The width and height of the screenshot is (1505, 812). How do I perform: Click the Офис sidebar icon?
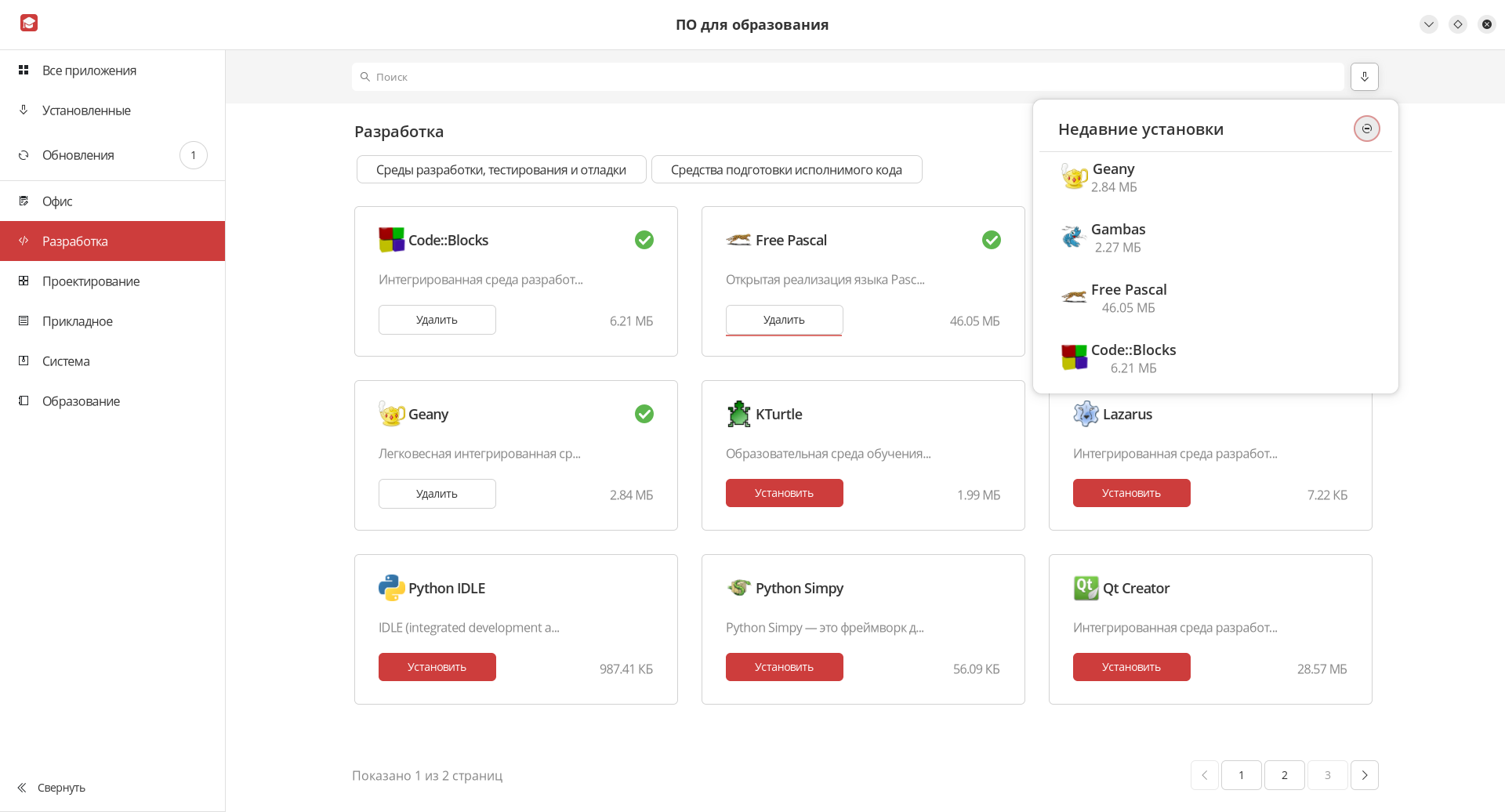pos(24,201)
